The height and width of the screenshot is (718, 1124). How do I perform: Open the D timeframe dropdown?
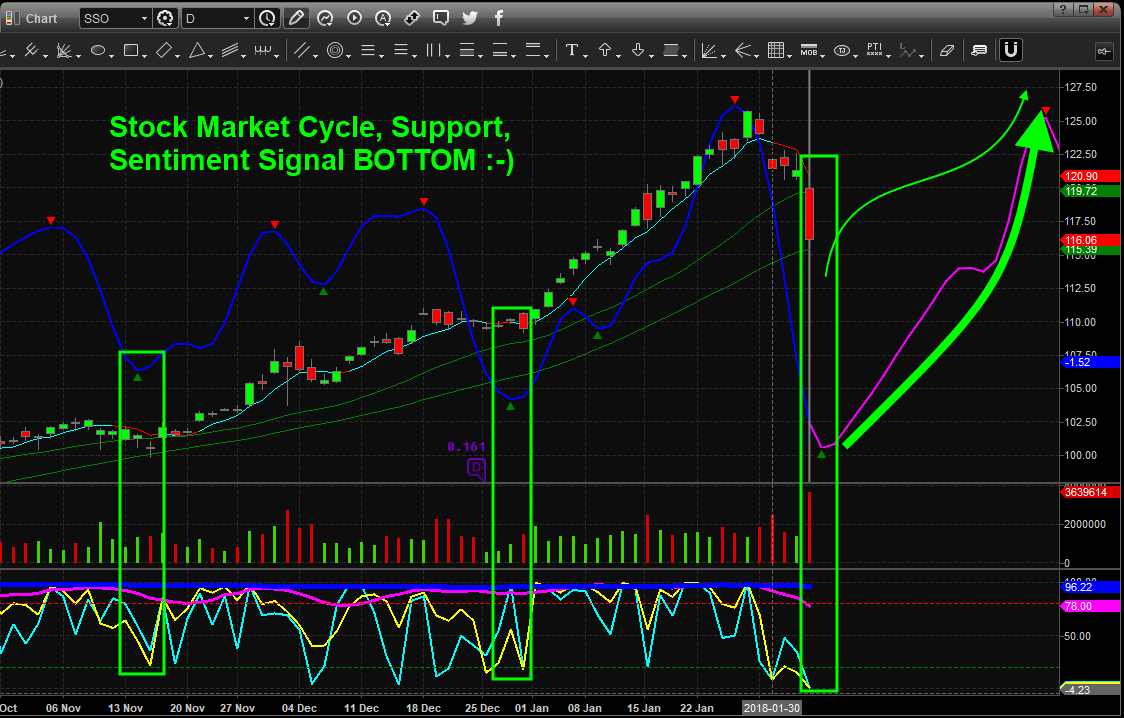point(217,18)
